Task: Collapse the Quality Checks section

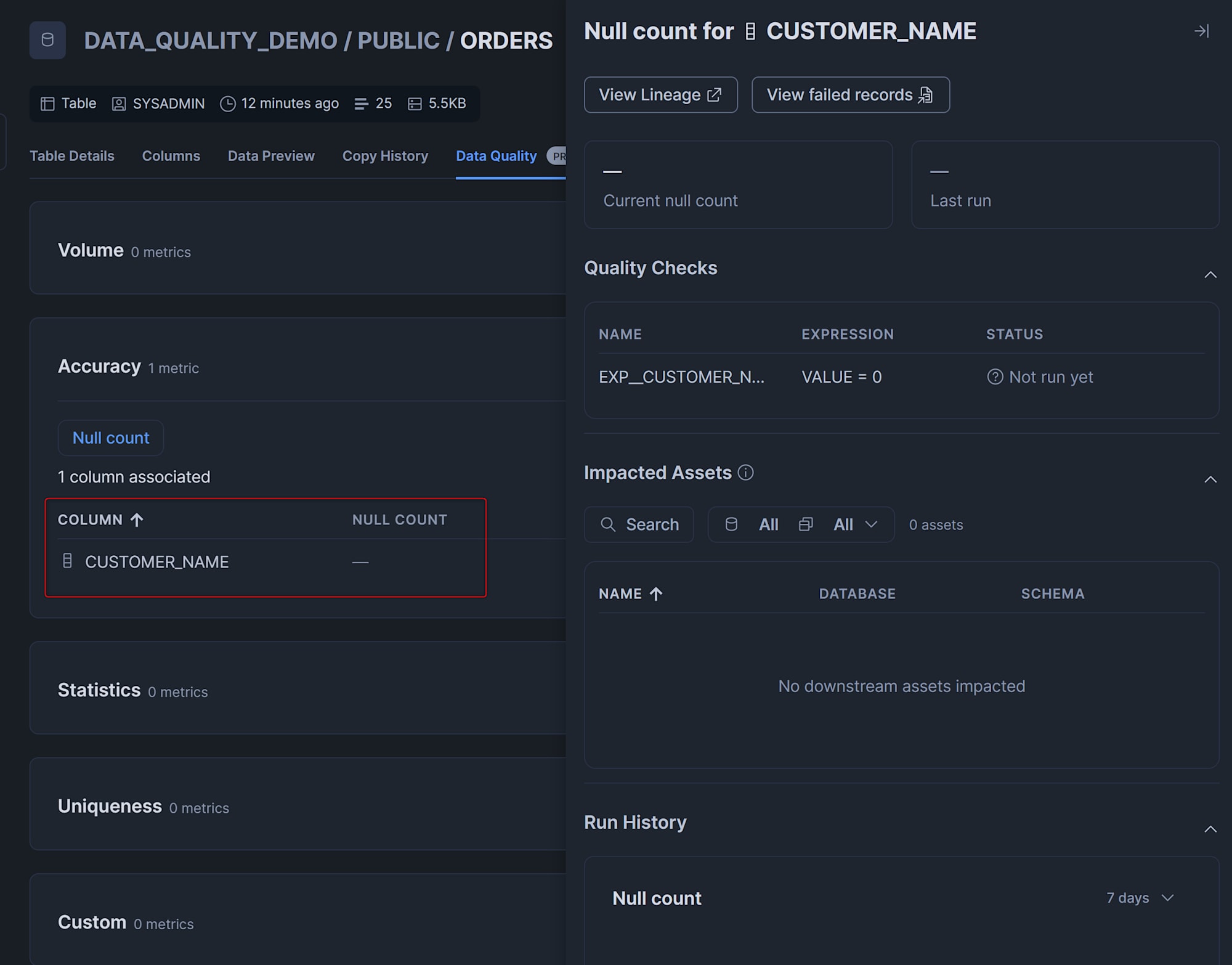Action: [x=1210, y=275]
